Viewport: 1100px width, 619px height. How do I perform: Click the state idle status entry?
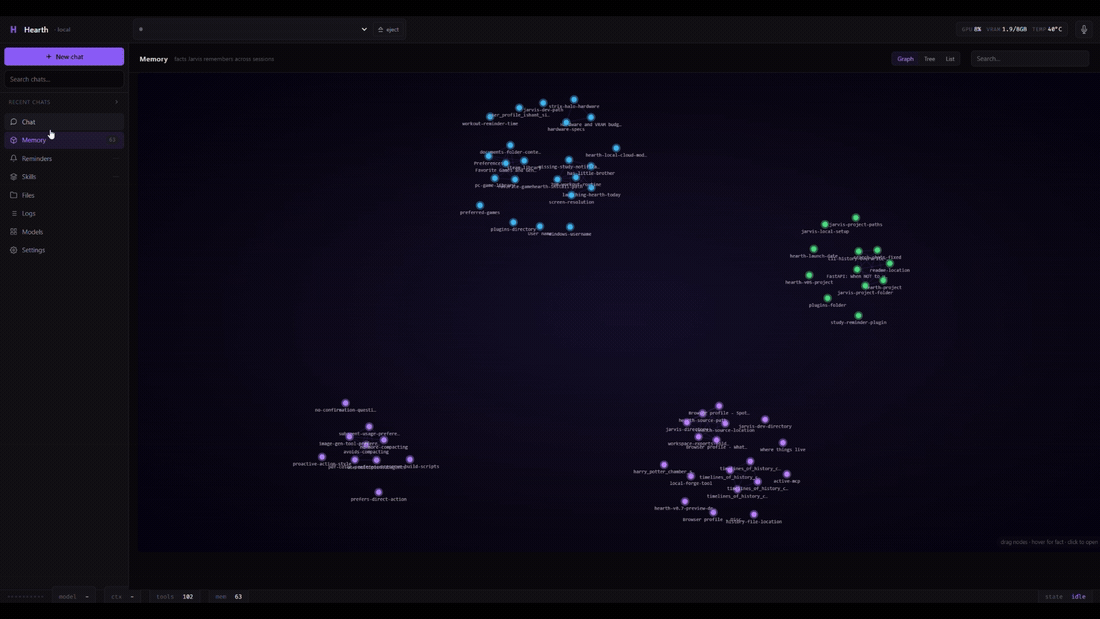(x=1065, y=597)
